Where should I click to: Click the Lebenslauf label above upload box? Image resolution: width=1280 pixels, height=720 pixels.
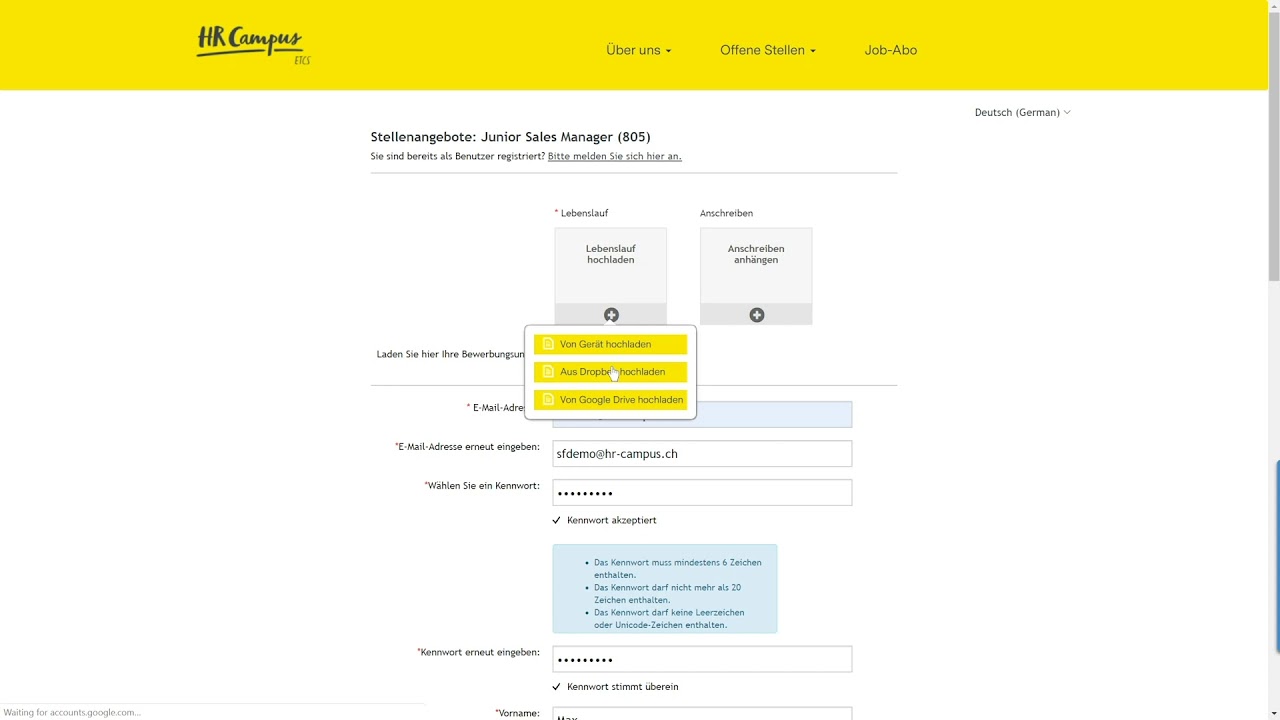(584, 213)
